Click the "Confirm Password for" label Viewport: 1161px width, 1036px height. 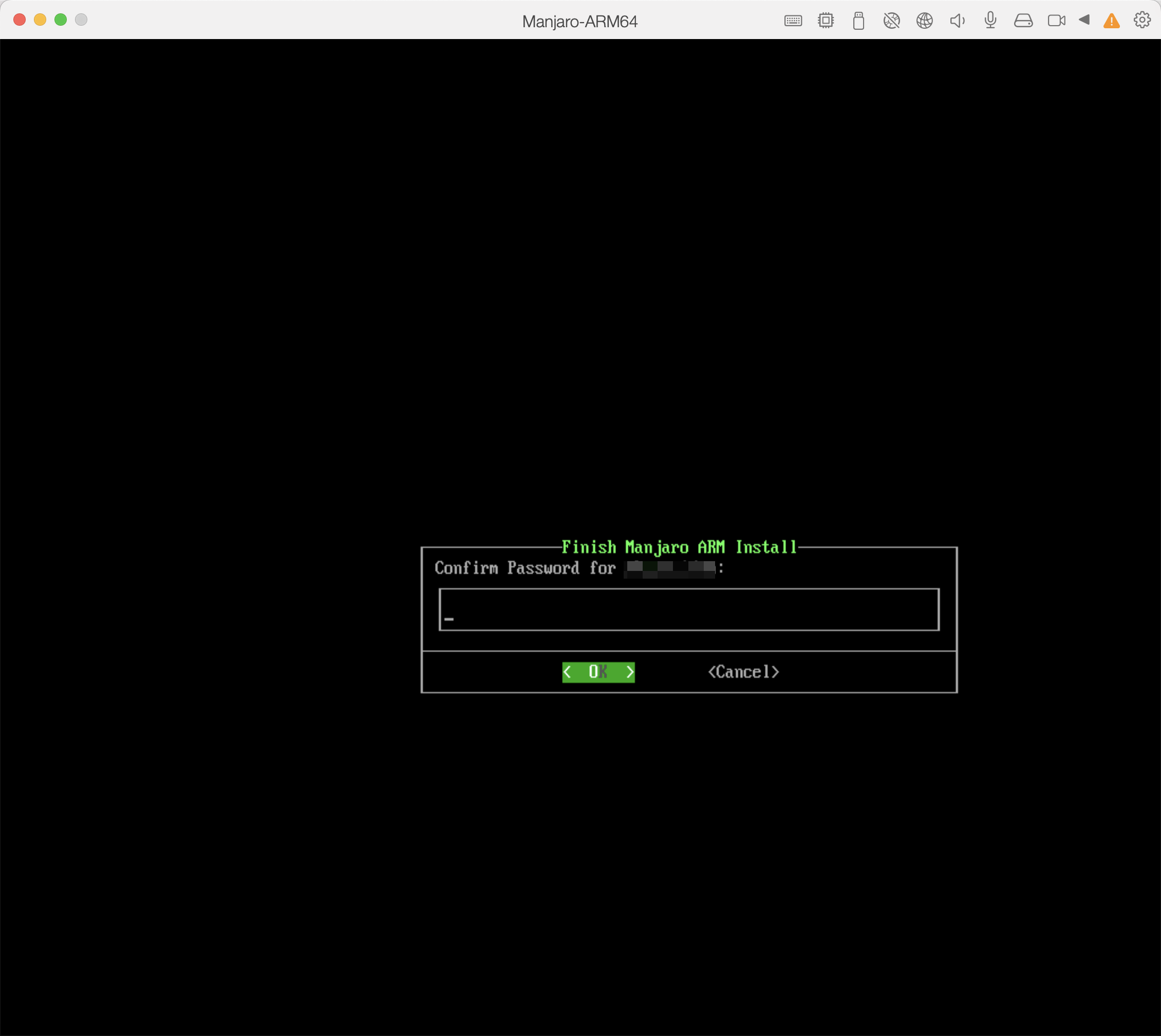pyautogui.click(x=525, y=568)
